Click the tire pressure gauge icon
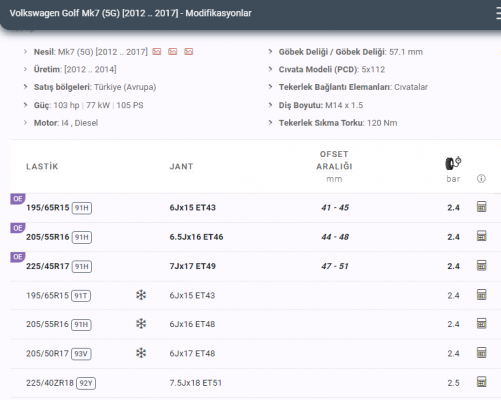This screenshot has width=501, height=400. coord(453,163)
